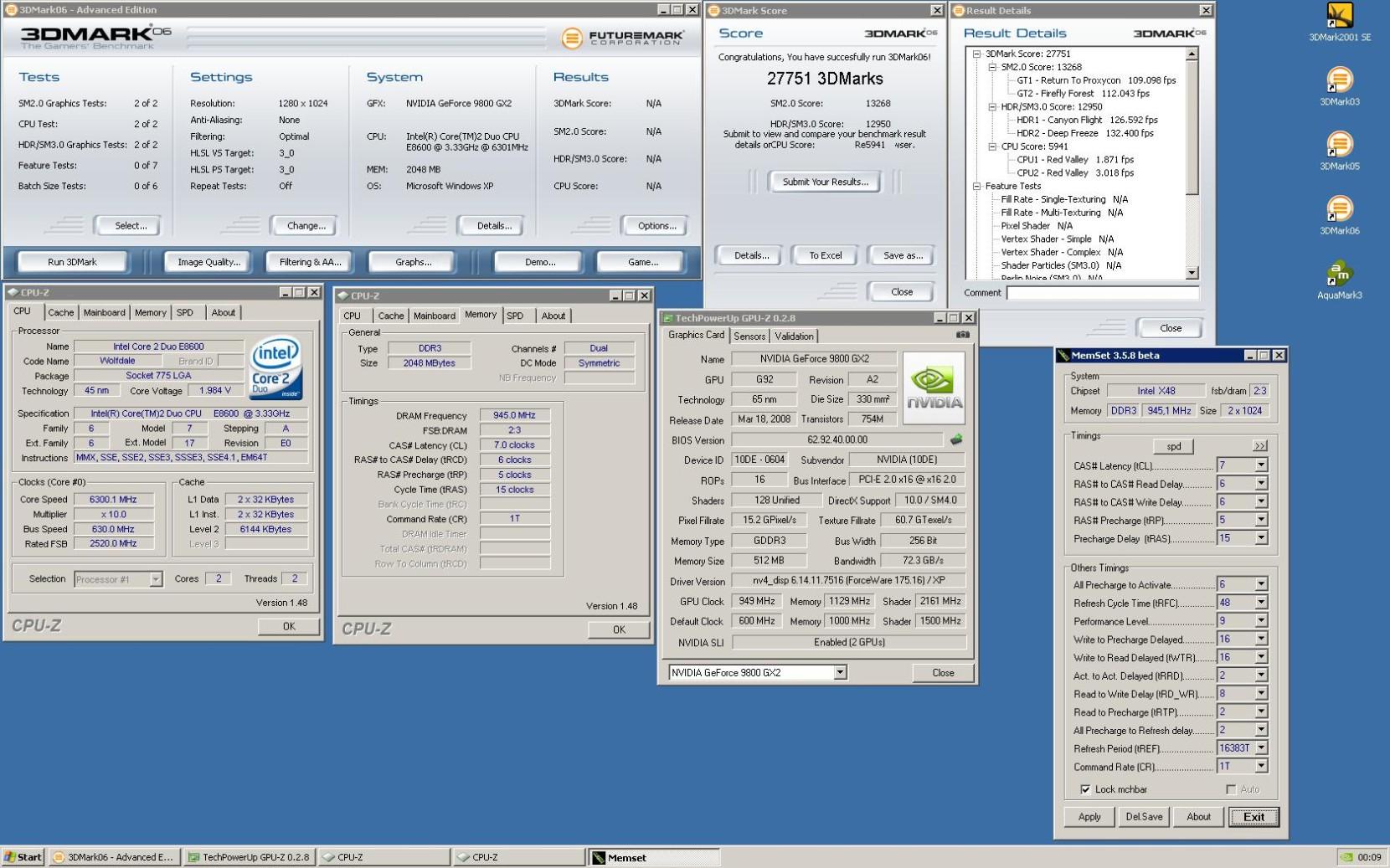The width and height of the screenshot is (1390, 868).
Task: Open Graphs in 3DMark06
Action: point(413,262)
